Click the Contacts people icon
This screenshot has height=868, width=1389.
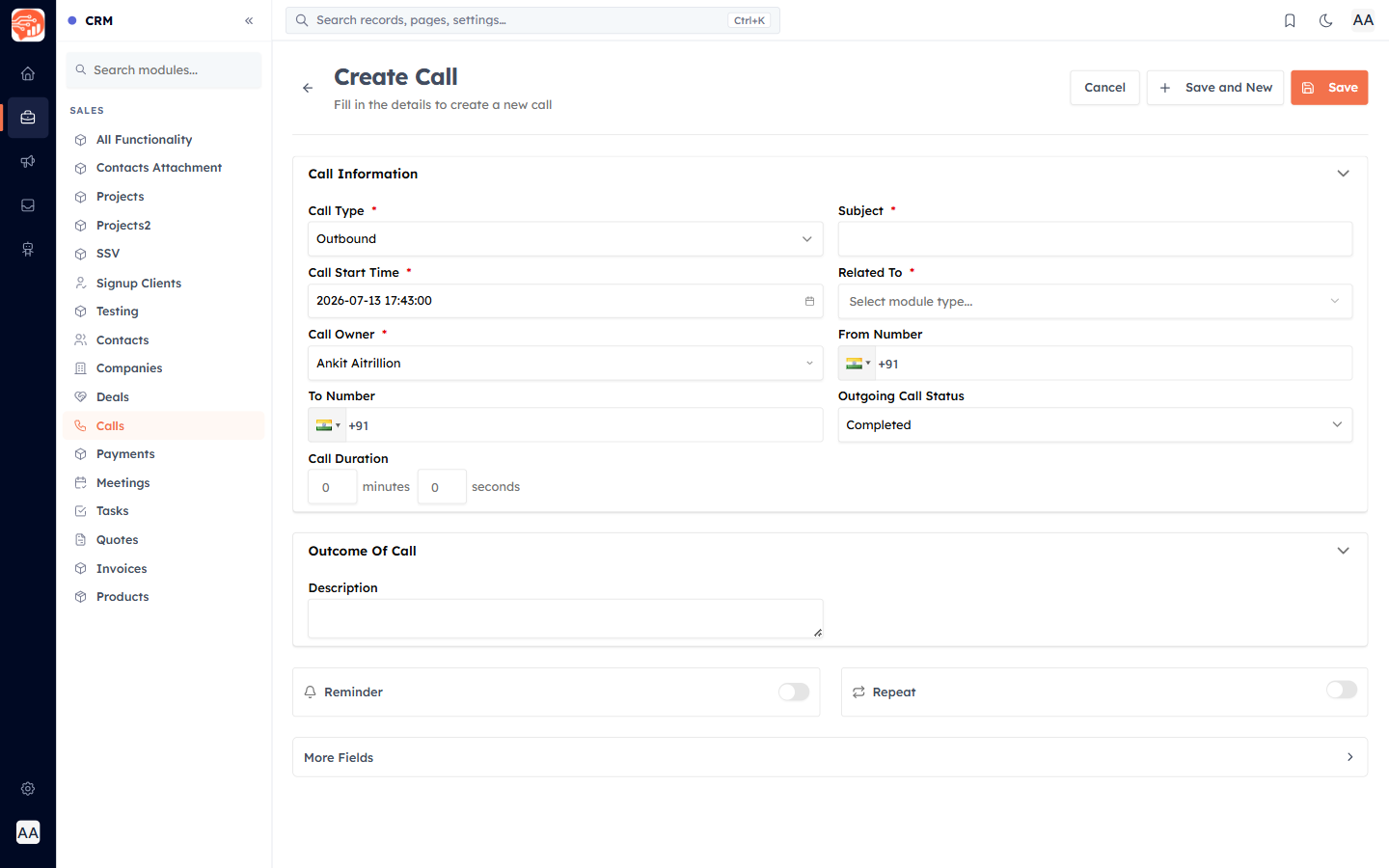(x=81, y=340)
